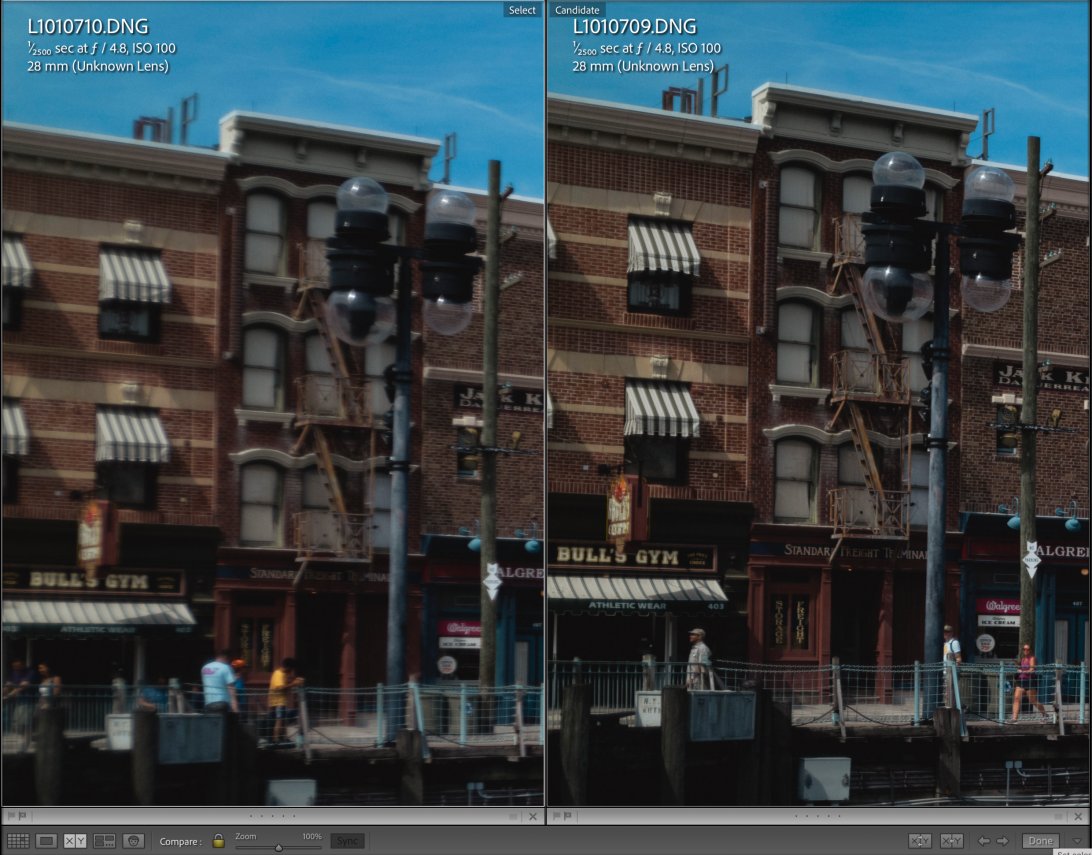Click the Make Select icon
The width and height of the screenshot is (1092, 855).
tap(952, 841)
